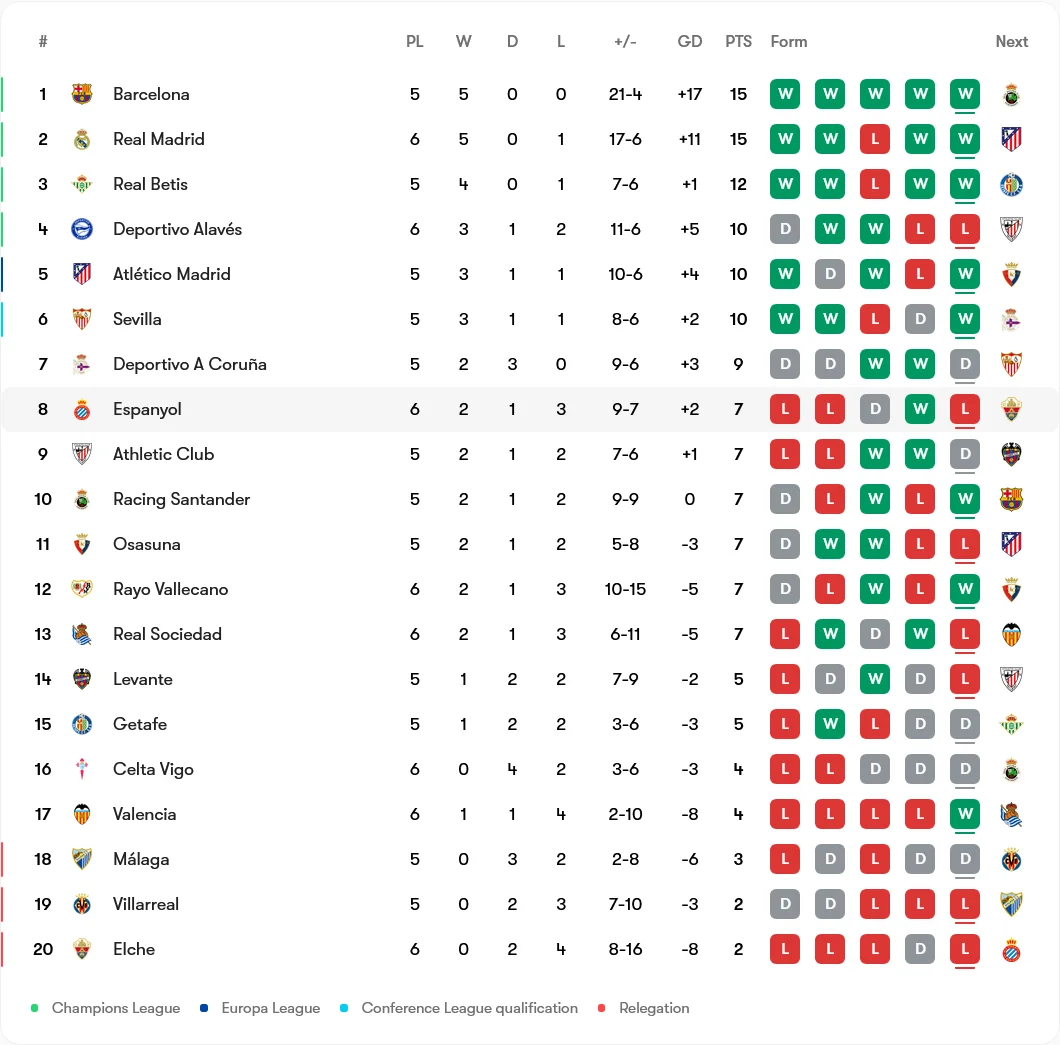1060x1045 pixels.
Task: Click the Form column header
Action: (789, 42)
